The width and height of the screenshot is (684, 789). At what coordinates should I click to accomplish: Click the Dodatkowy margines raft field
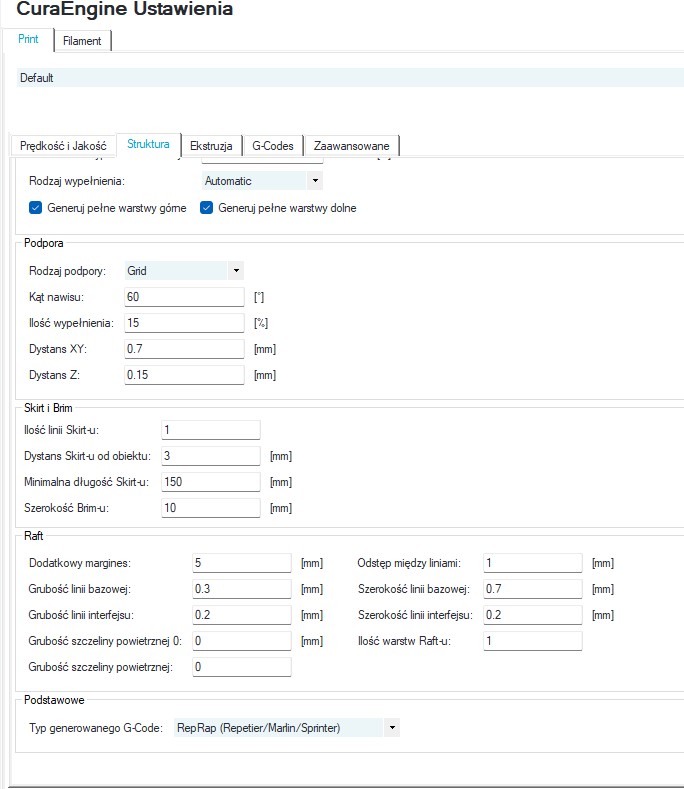click(x=242, y=563)
